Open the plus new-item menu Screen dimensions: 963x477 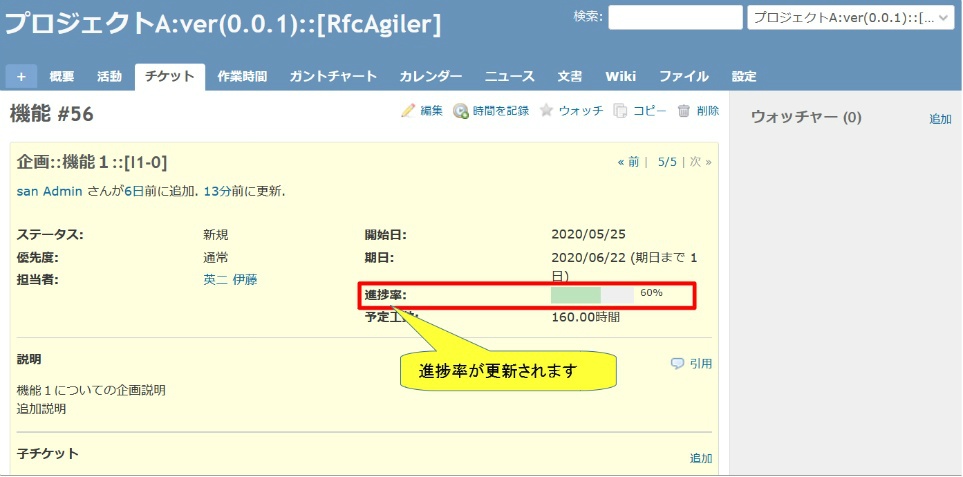[21, 77]
